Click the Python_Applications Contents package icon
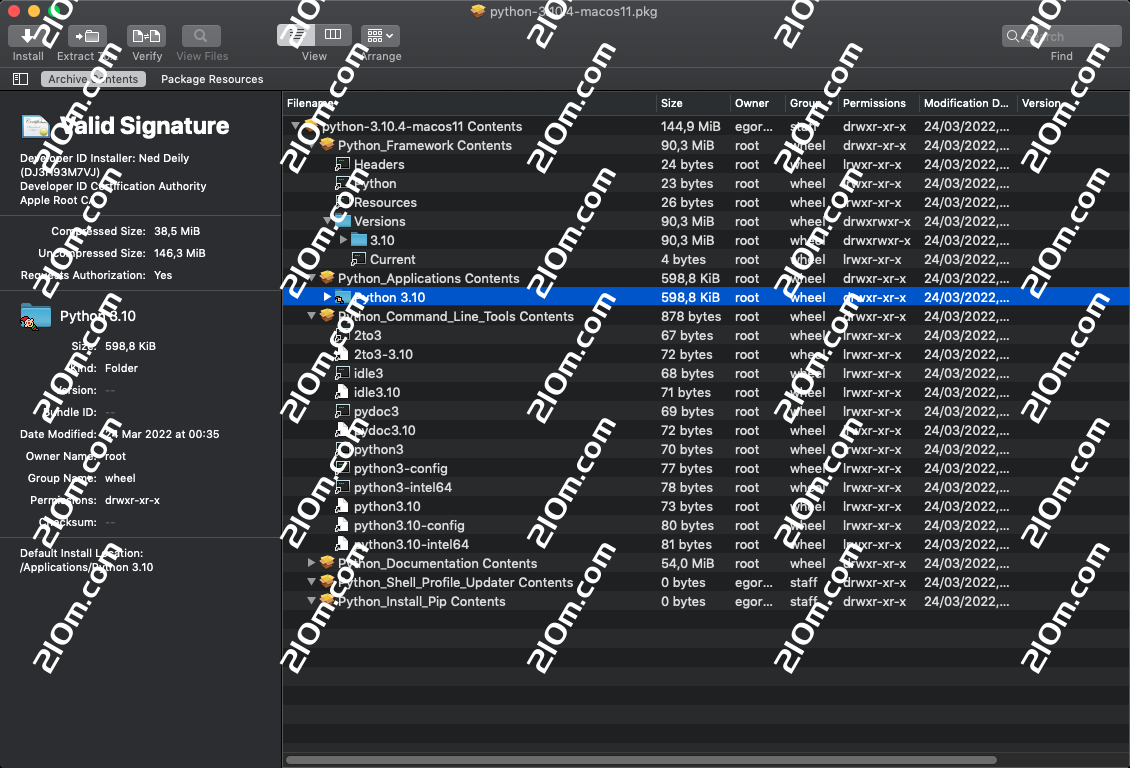 point(326,278)
